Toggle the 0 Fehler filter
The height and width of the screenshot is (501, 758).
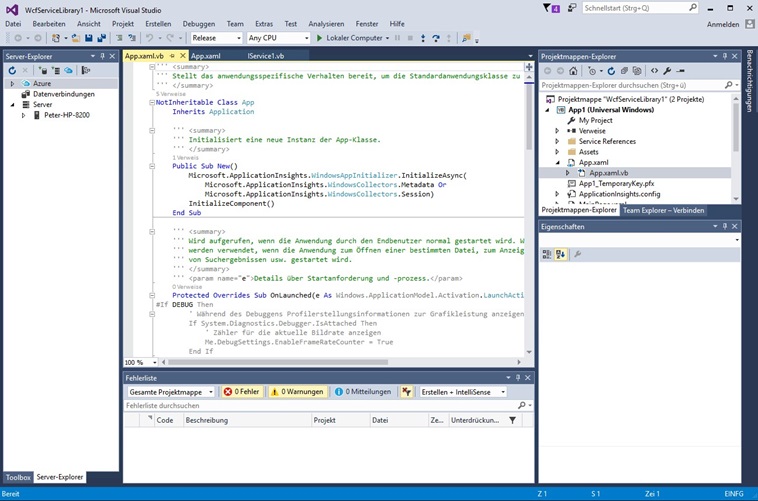[241, 392]
